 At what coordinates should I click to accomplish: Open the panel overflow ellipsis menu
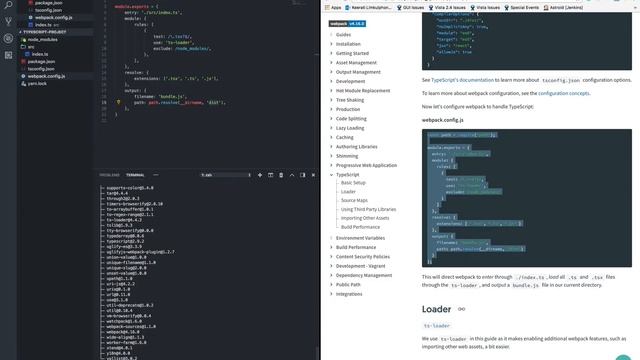[x=156, y=175]
